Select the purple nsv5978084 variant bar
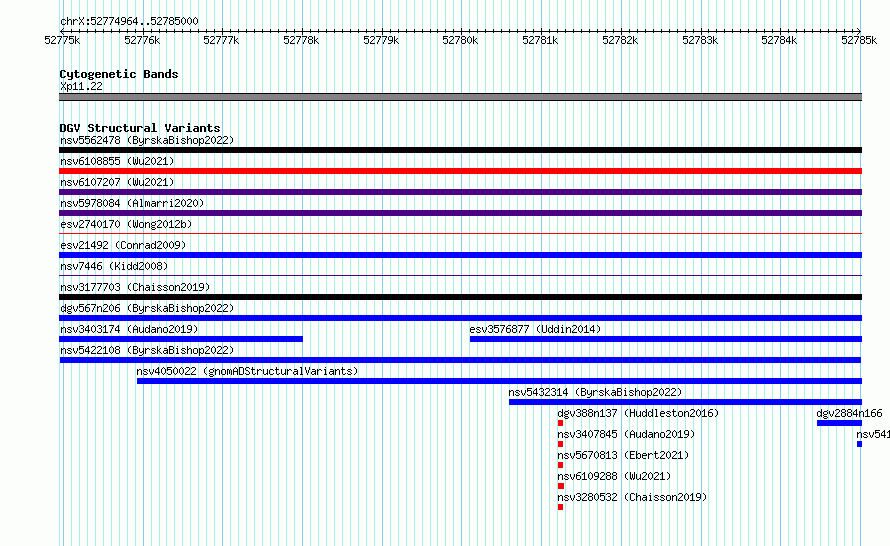This screenshot has width=890, height=546. pos(460,213)
